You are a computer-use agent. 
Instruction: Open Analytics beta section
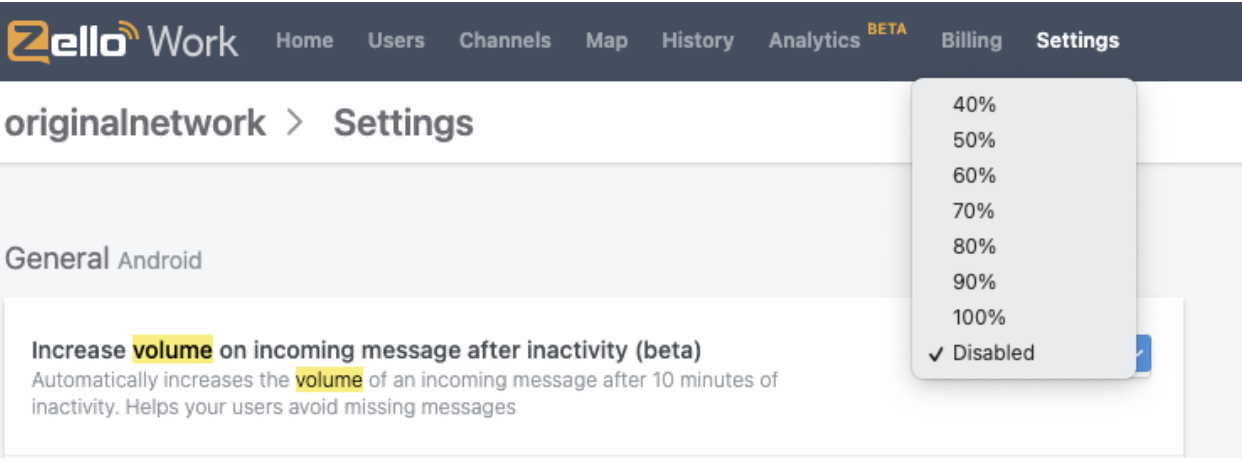click(x=837, y=39)
